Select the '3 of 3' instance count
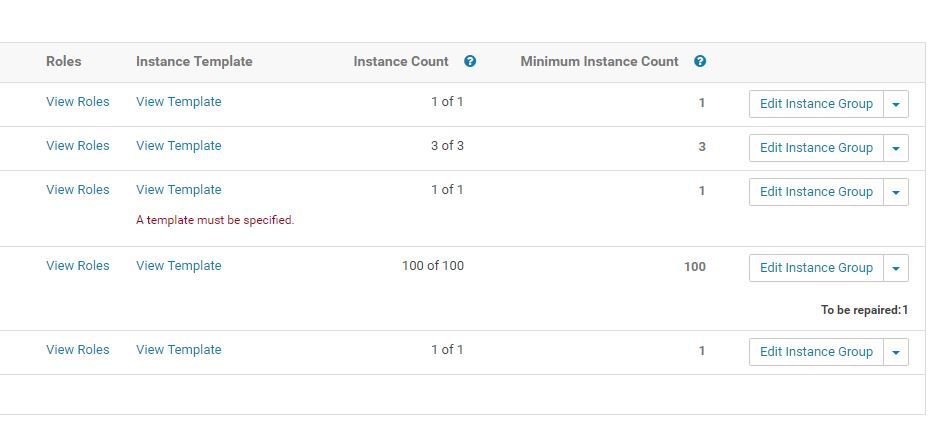Image resolution: width=950 pixels, height=431 pixels. (x=447, y=145)
